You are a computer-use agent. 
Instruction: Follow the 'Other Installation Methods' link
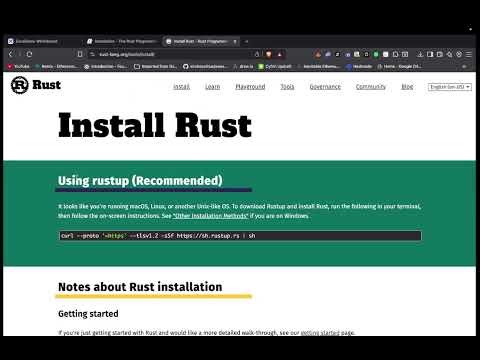click(210, 216)
